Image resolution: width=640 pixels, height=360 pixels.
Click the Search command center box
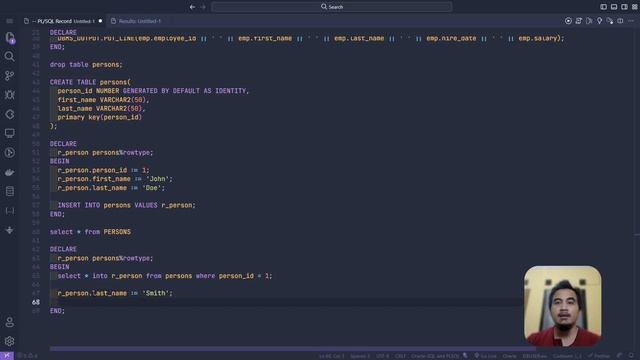pyautogui.click(x=331, y=7)
